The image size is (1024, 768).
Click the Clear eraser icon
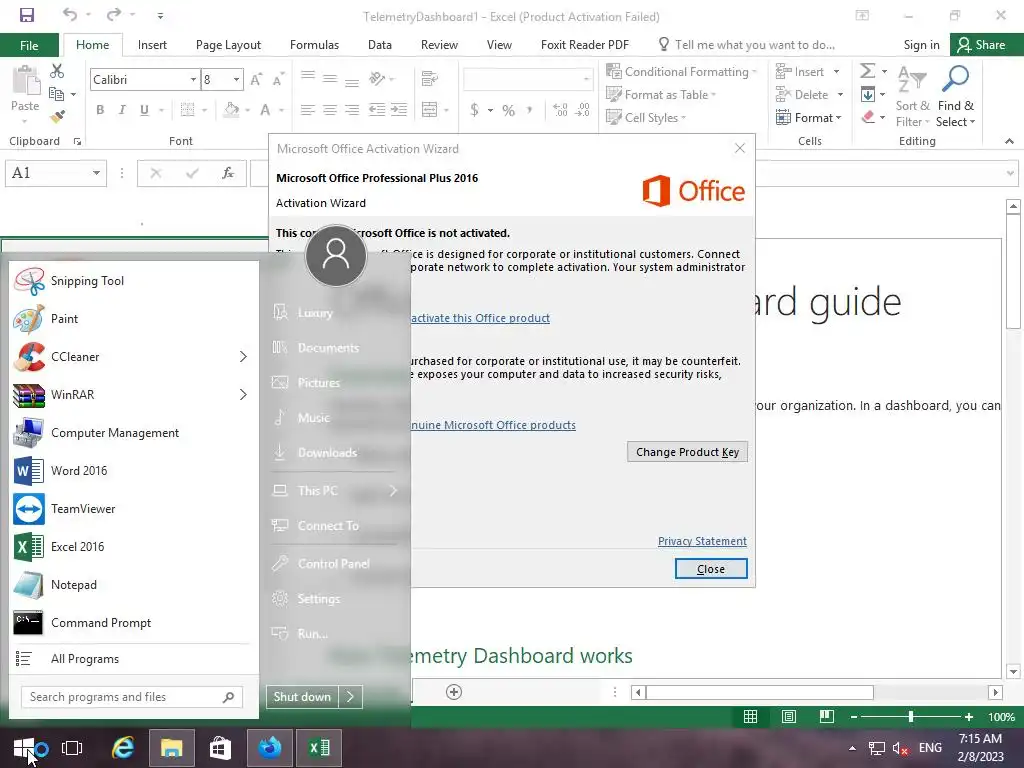pyautogui.click(x=868, y=117)
